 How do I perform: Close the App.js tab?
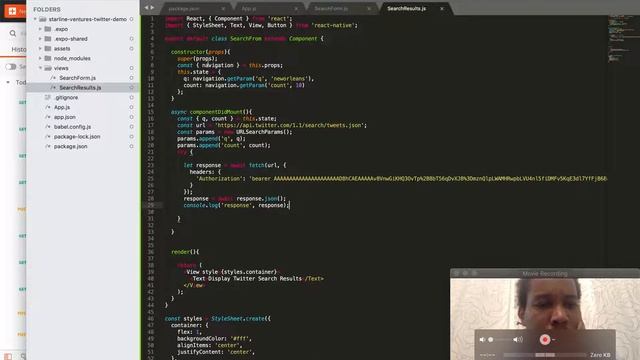296,9
